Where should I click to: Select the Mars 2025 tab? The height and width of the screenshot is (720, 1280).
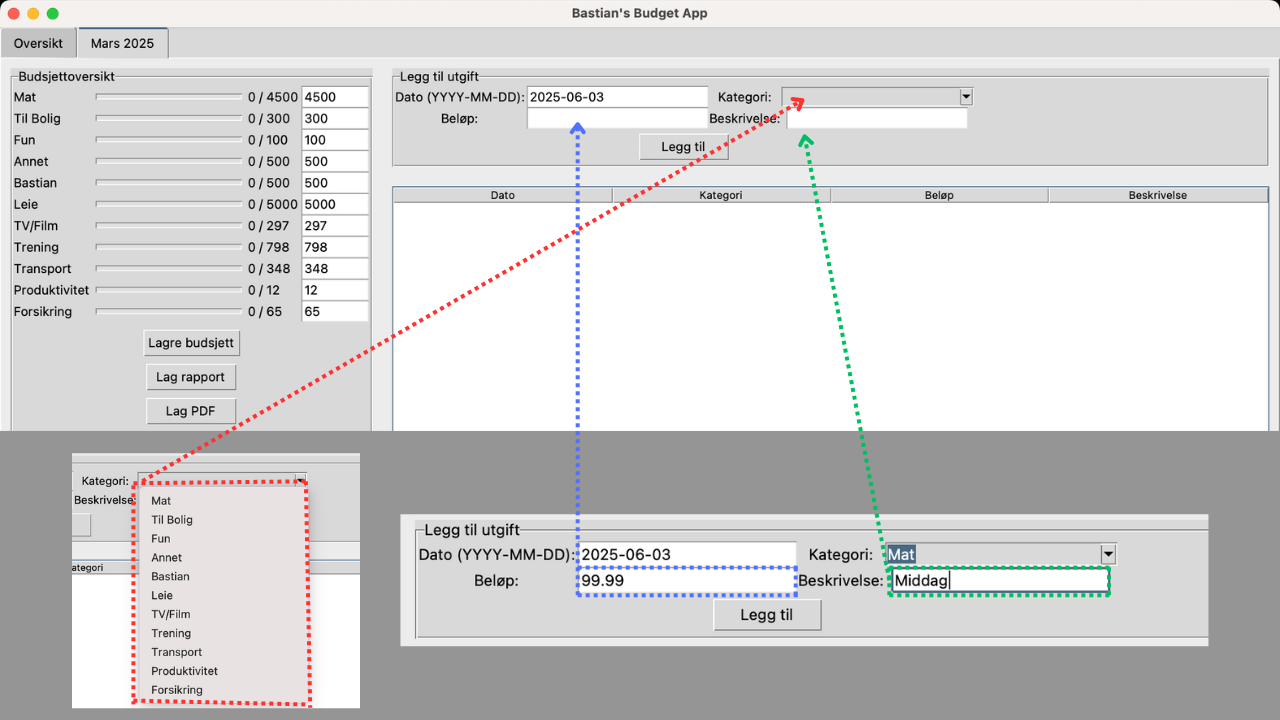(122, 44)
